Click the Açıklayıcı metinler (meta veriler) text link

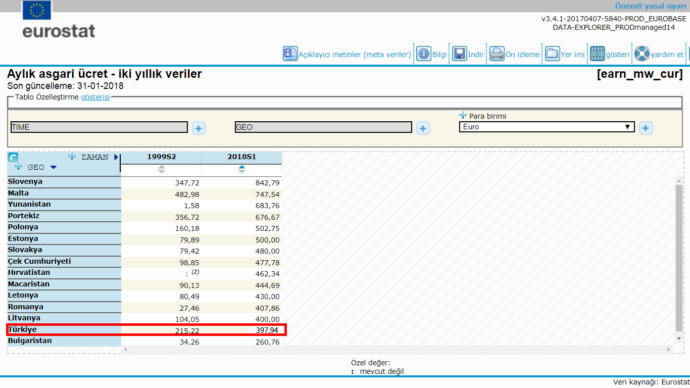(355, 55)
